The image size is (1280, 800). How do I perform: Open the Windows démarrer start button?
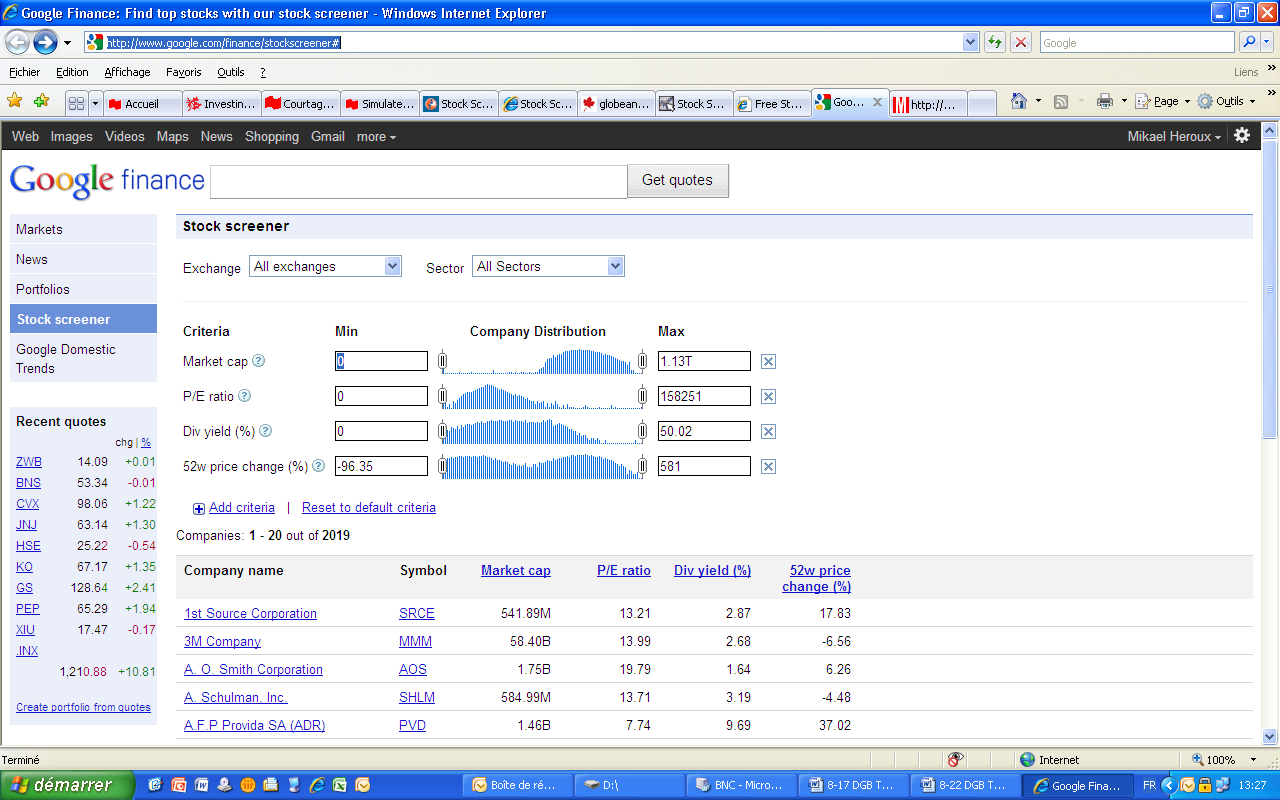67,785
